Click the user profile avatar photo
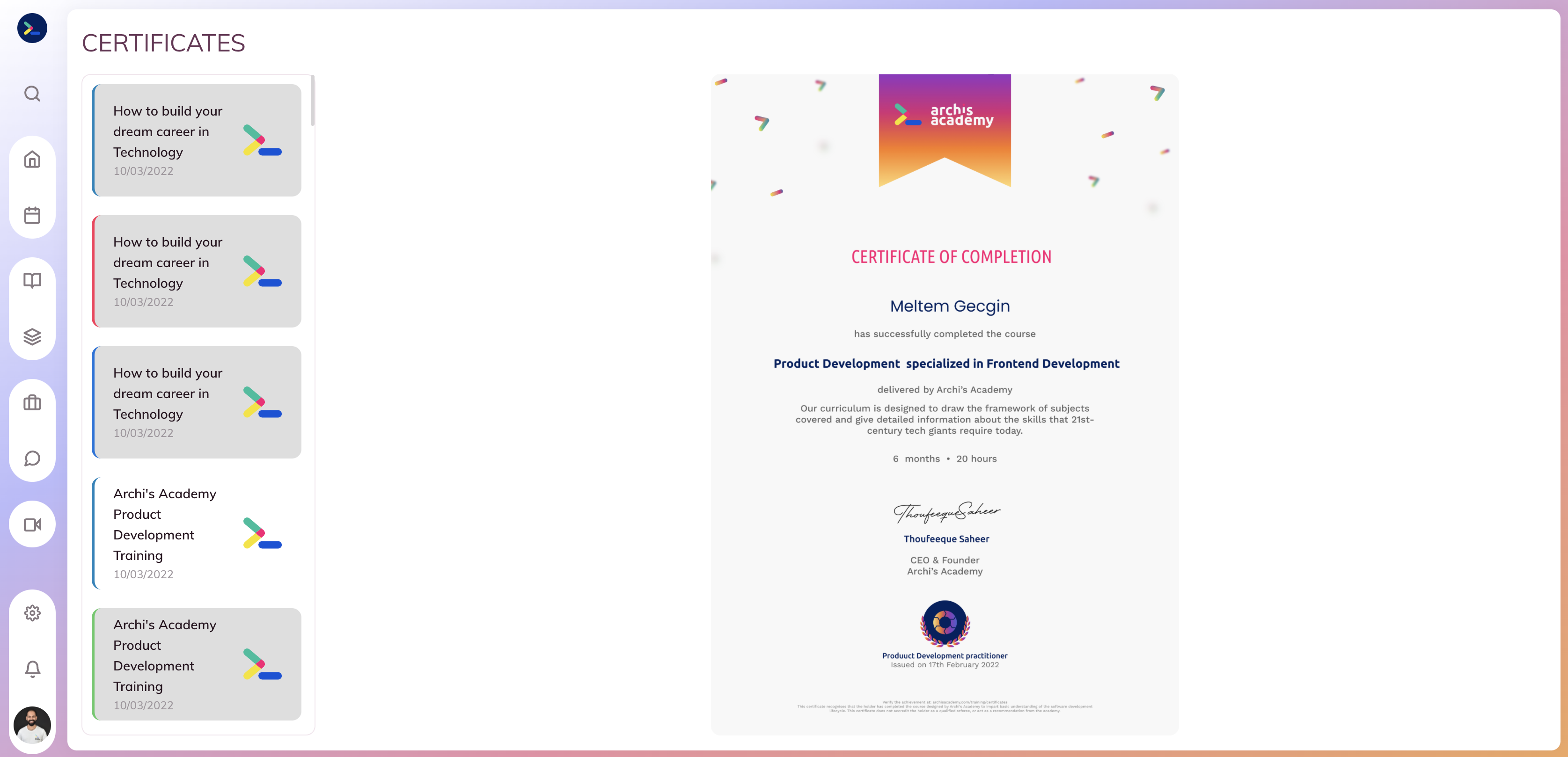Viewport: 1568px width, 757px height. (32, 725)
